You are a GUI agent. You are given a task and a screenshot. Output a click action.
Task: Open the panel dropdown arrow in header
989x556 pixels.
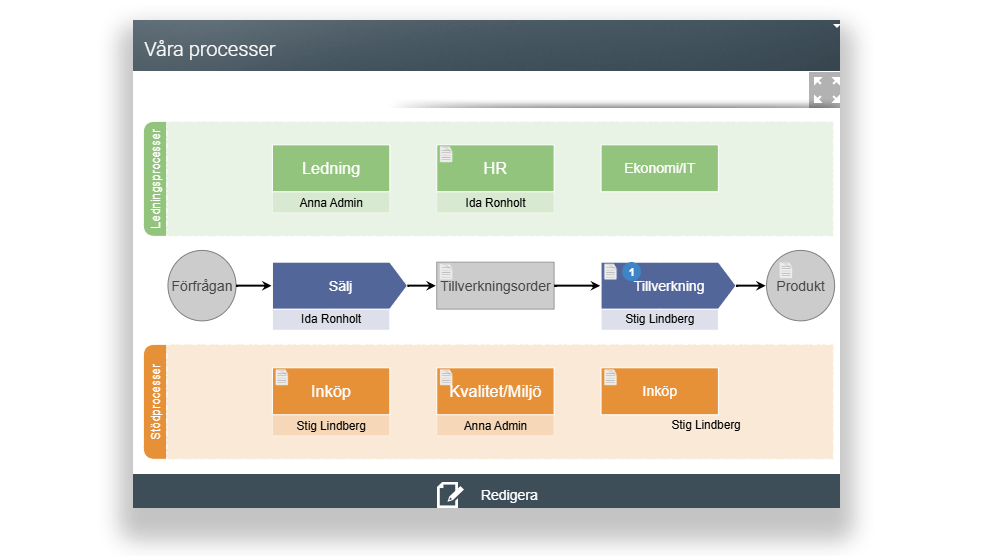(836, 26)
